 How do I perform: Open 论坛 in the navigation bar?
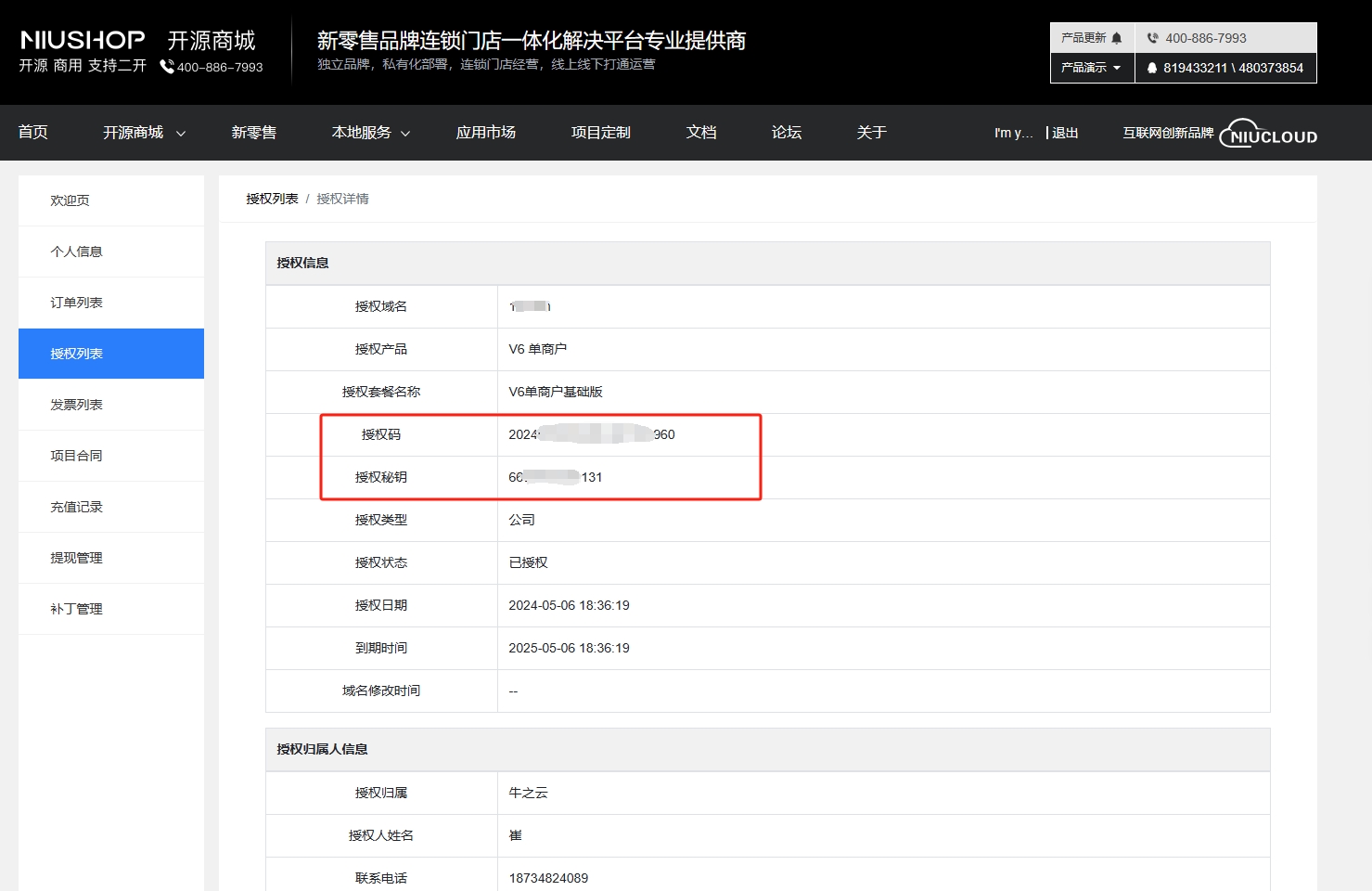point(787,133)
